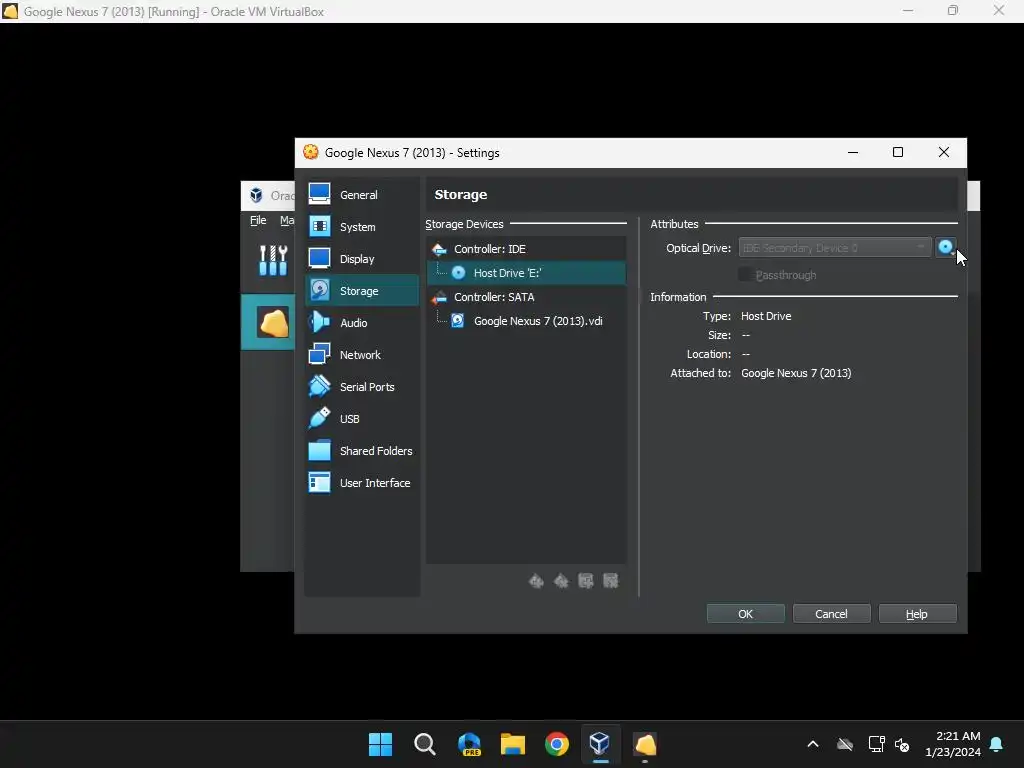1024x768 pixels.
Task: Open the Edge Preview taskbar icon
Action: click(470, 744)
